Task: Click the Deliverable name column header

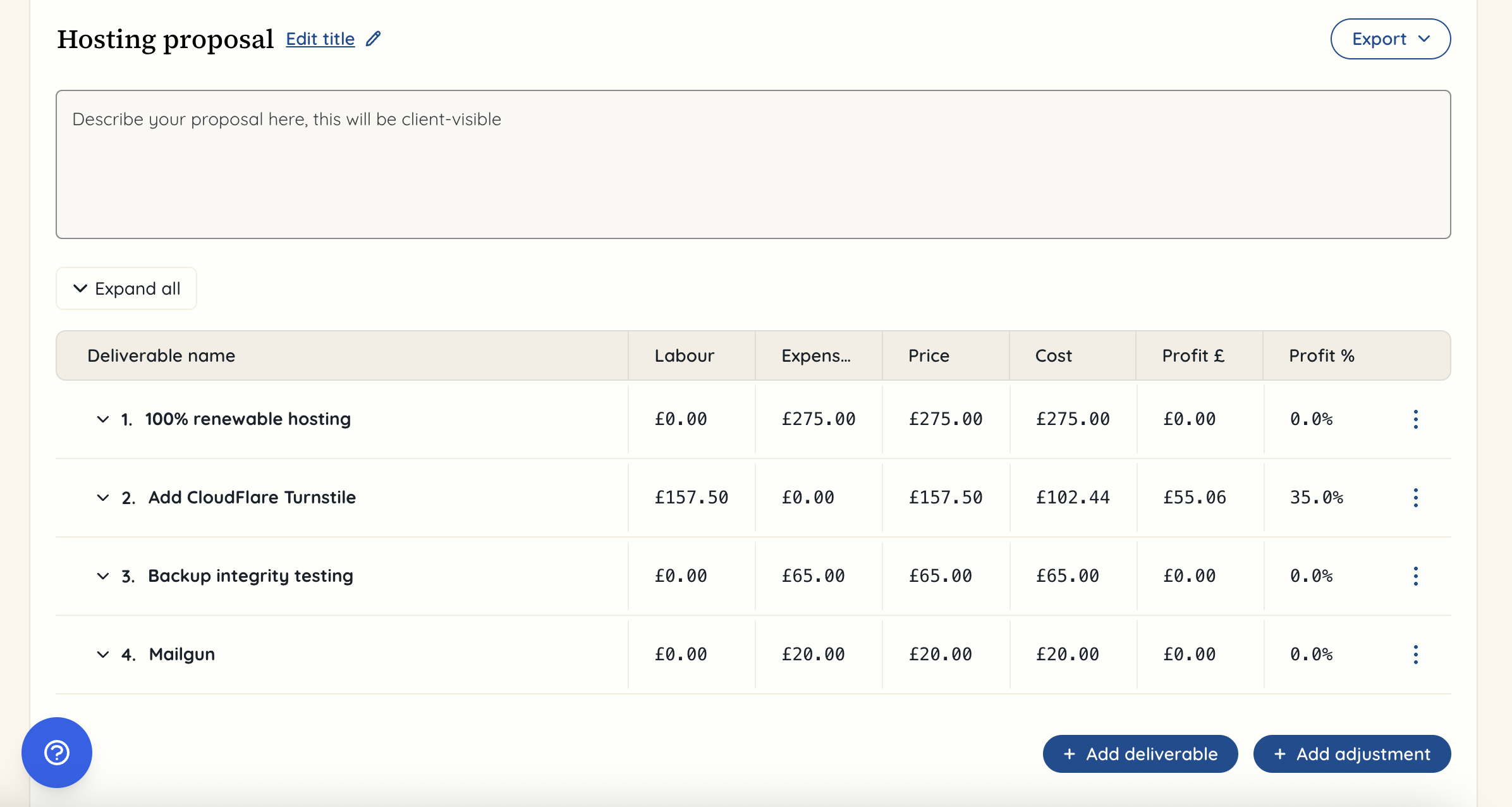Action: click(161, 355)
